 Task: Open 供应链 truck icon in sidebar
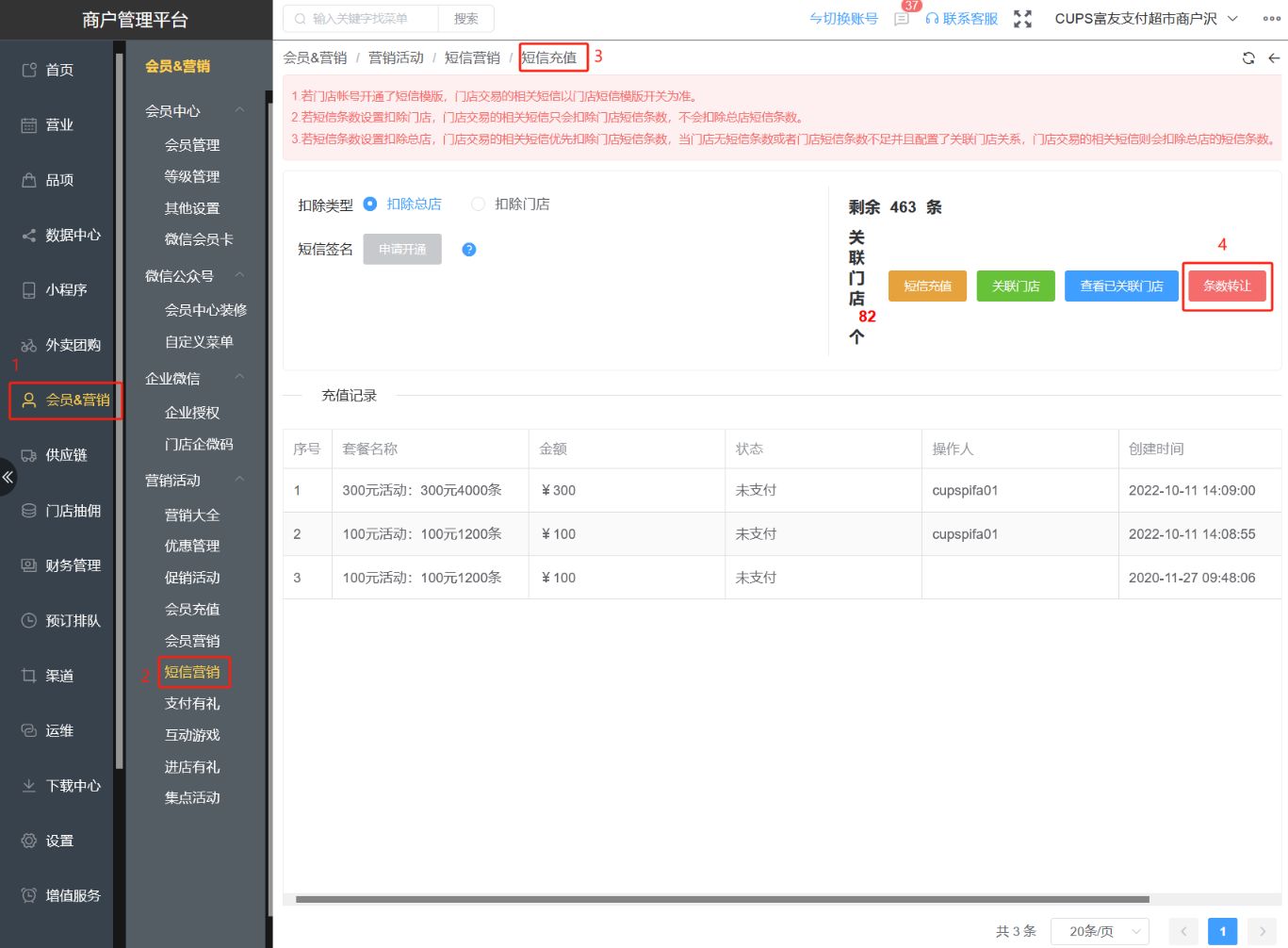(29, 455)
